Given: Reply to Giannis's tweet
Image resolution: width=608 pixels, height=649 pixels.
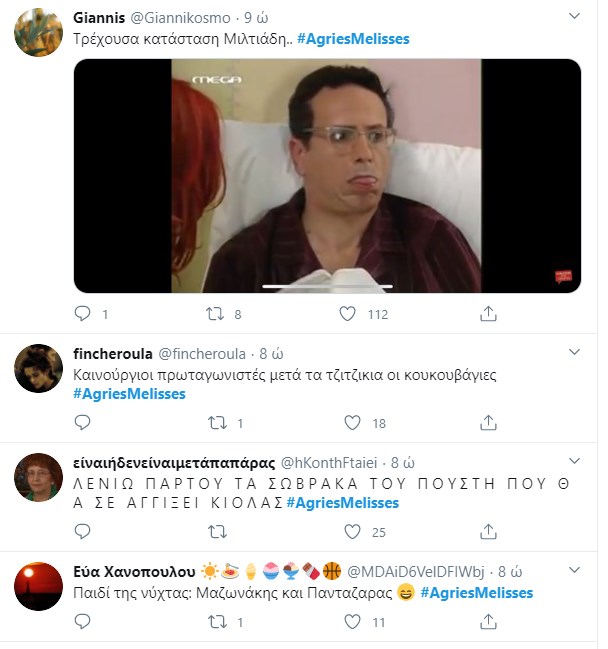Looking at the screenshot, I should coord(84,314).
